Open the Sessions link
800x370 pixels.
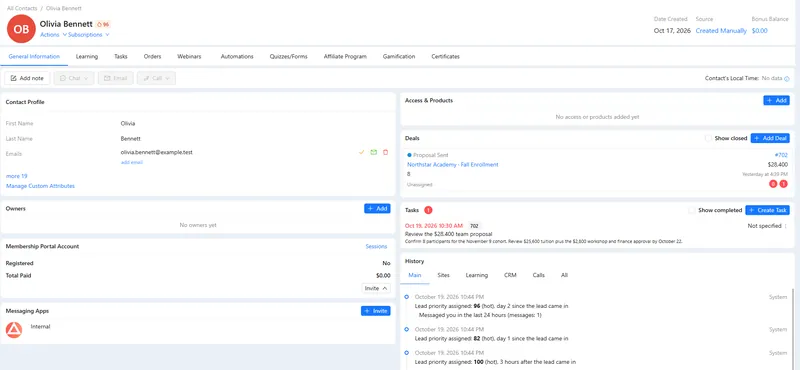376,246
